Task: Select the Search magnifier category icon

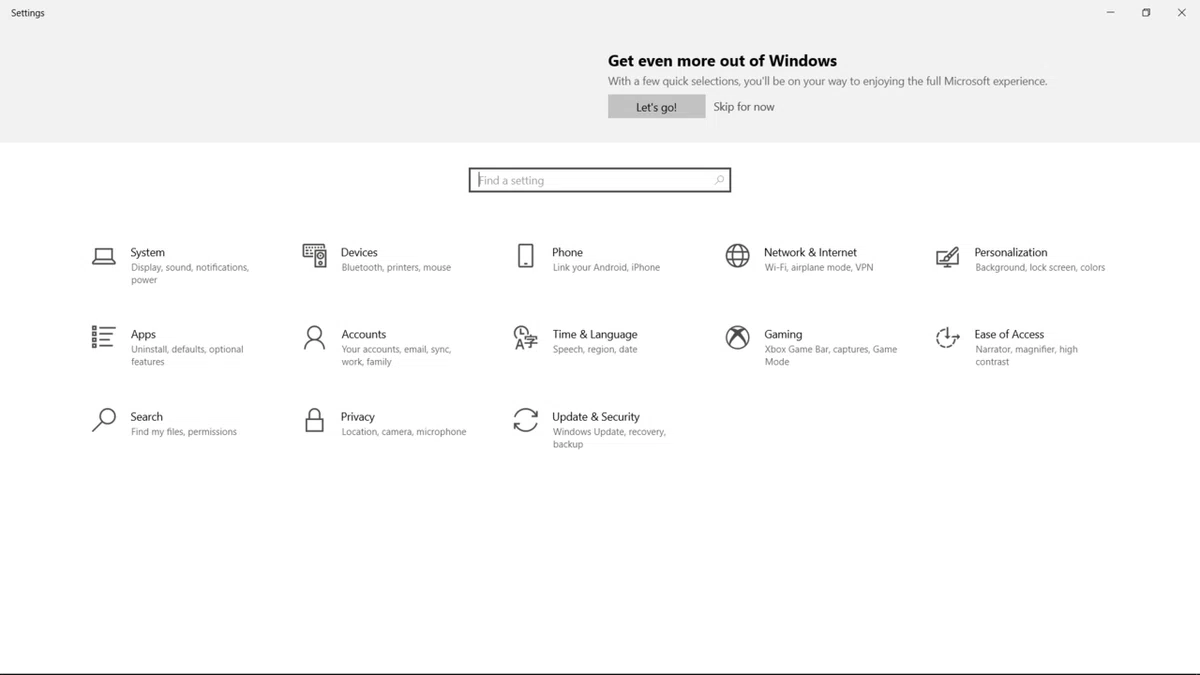Action: pyautogui.click(x=103, y=420)
